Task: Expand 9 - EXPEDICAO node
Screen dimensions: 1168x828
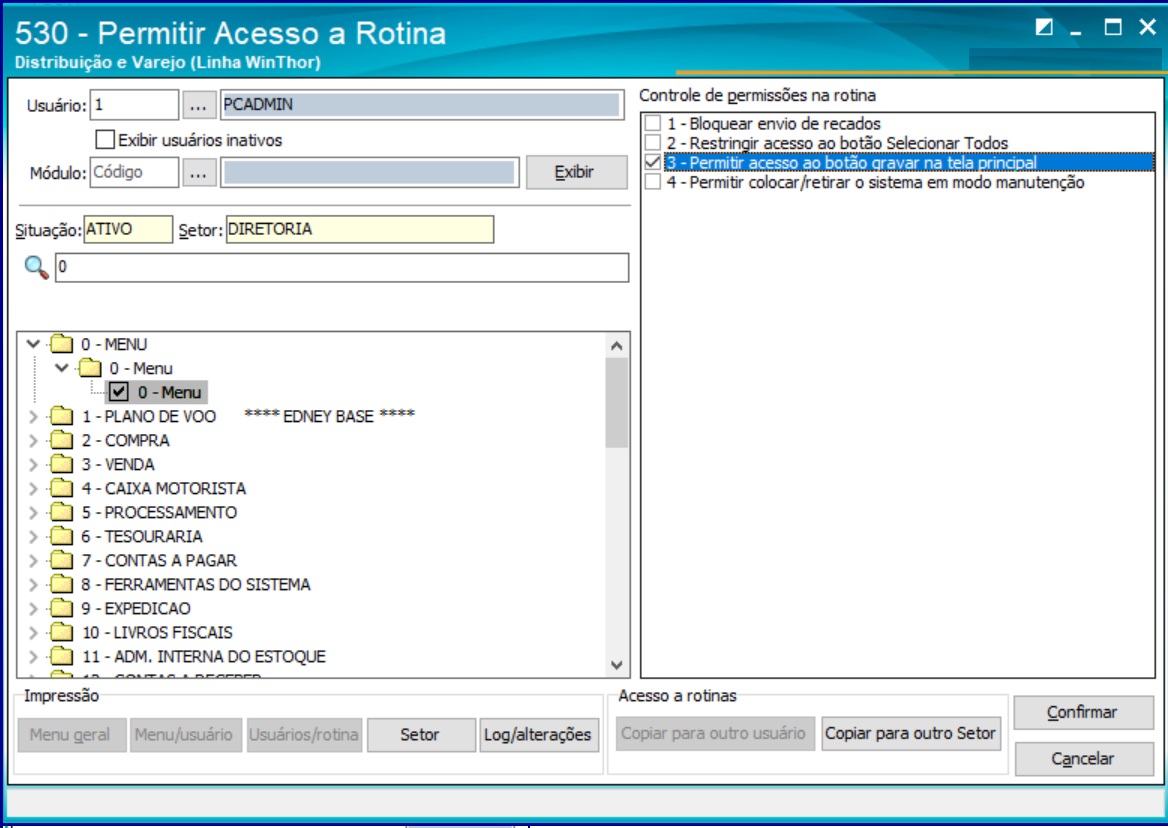Action: [33, 608]
